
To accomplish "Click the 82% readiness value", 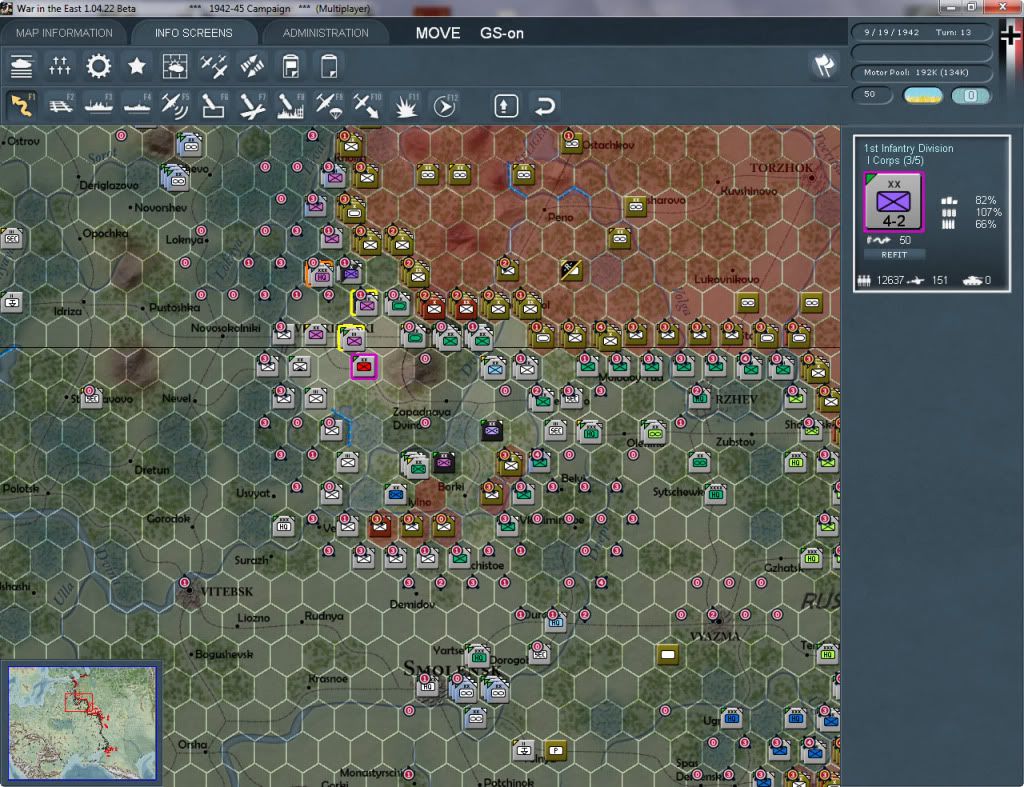I will click(x=985, y=200).
